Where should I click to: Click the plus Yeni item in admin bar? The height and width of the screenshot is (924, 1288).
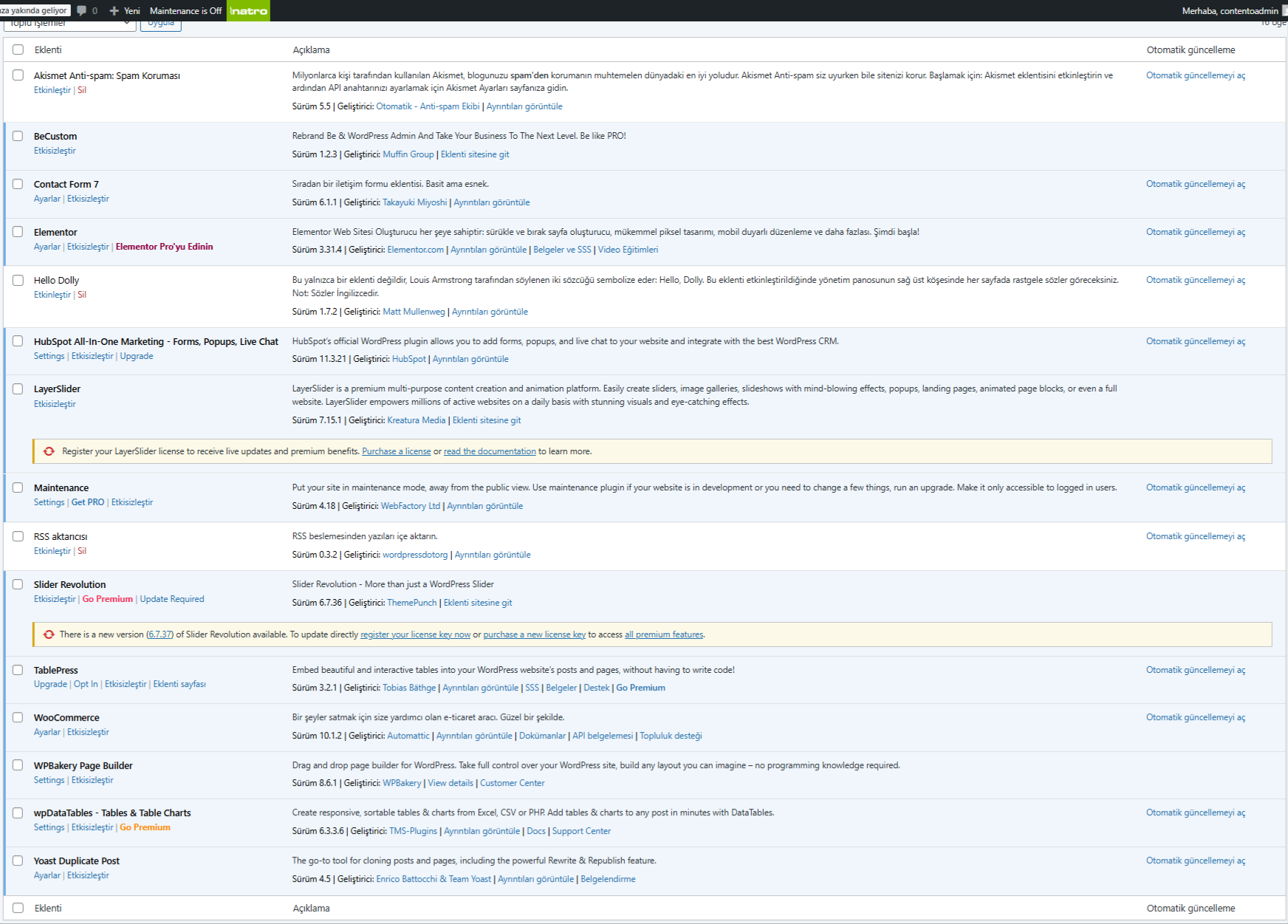coord(125,10)
